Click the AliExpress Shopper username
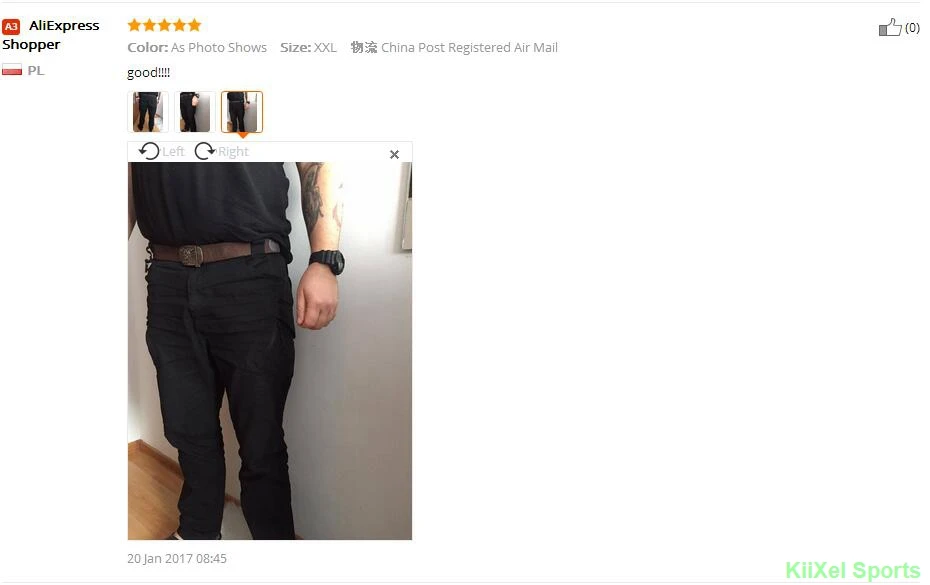This screenshot has width=930, height=585. (51, 35)
